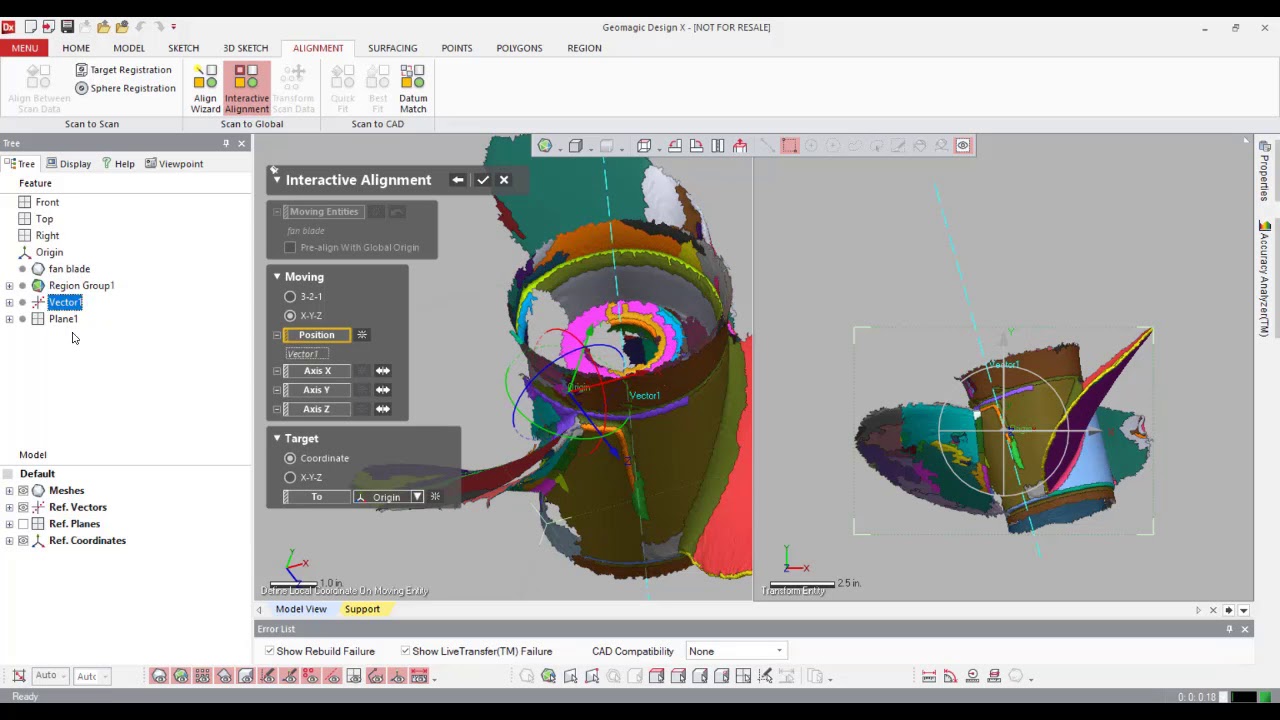Toggle Show LiveTransfer(TM) Failure checkbox
The image size is (1280, 720).
[x=405, y=651]
